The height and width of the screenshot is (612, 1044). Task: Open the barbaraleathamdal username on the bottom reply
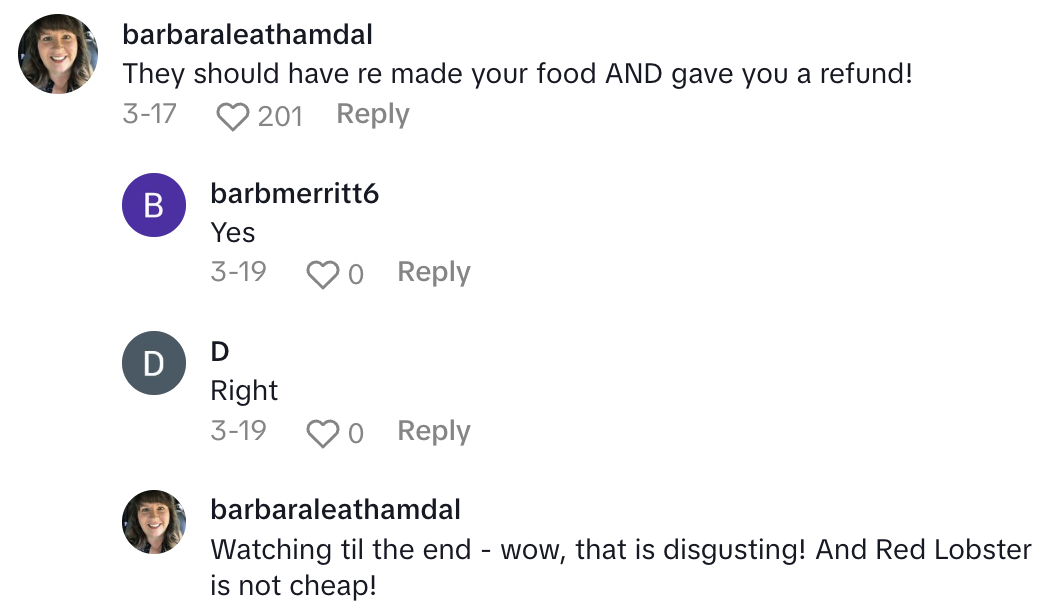(335, 510)
